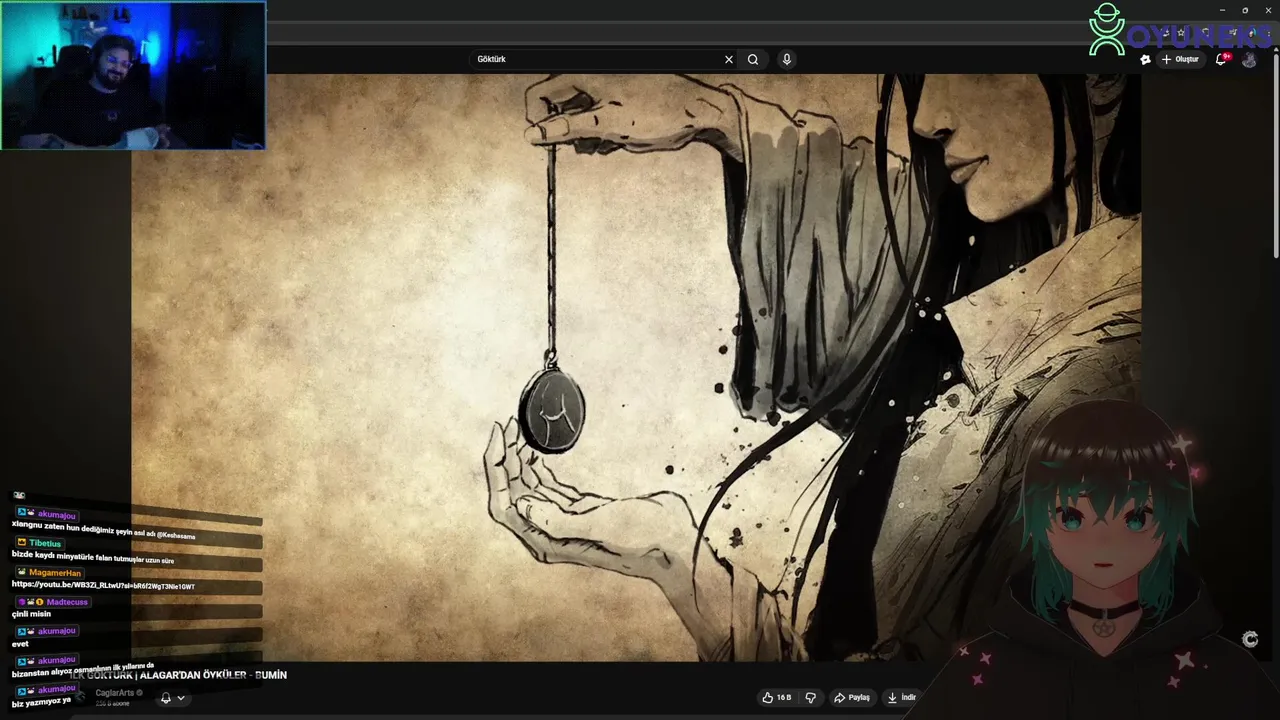The image size is (1280, 720).
Task: Select Madtecuss username in chat
Action: pyautogui.click(x=67, y=602)
